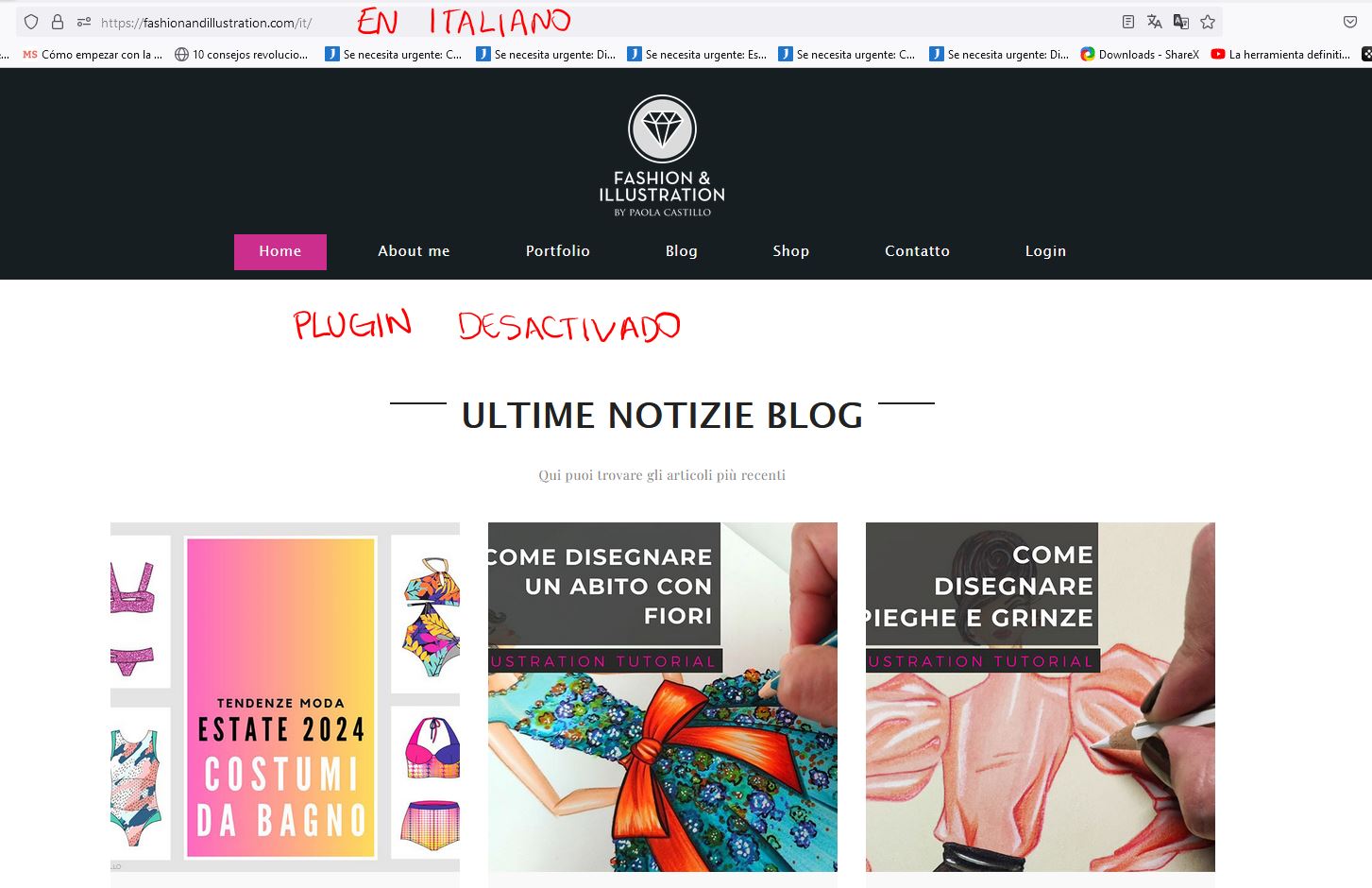Image resolution: width=1372 pixels, height=888 pixels.
Task: Open Downloads - ShareX bookmark
Action: click(1139, 55)
